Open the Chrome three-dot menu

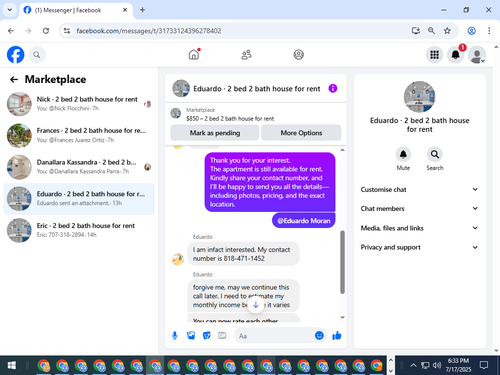pos(489,31)
